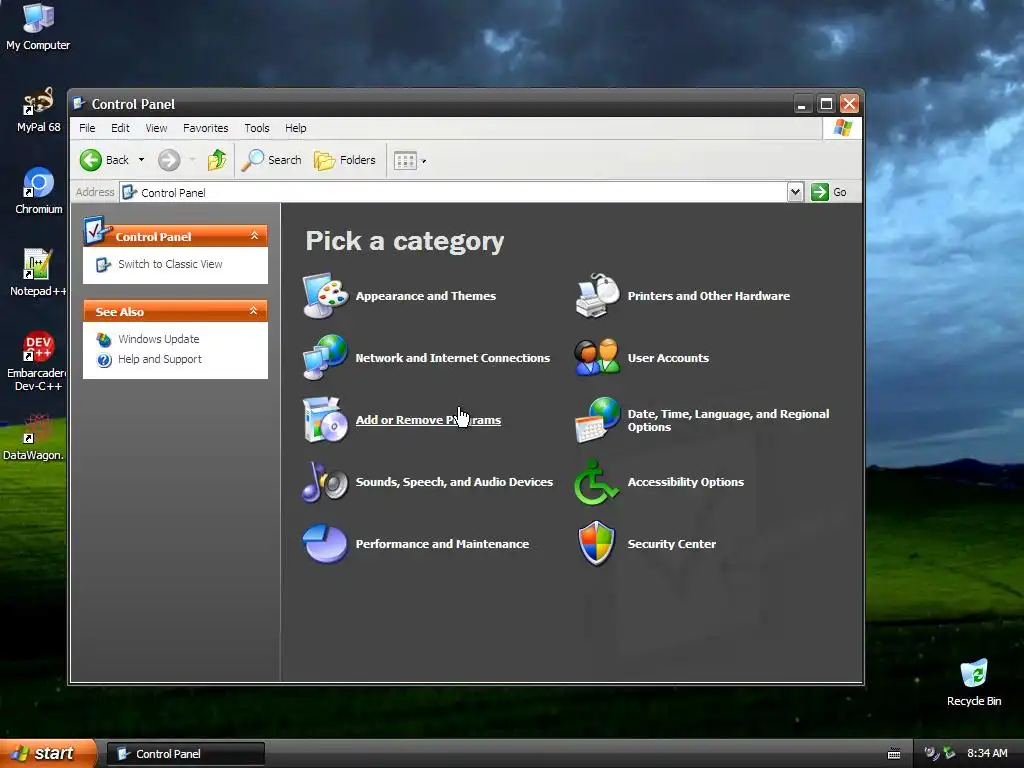Click the Control Panel title bar icon
The height and width of the screenshot is (768, 1024).
coord(79,104)
